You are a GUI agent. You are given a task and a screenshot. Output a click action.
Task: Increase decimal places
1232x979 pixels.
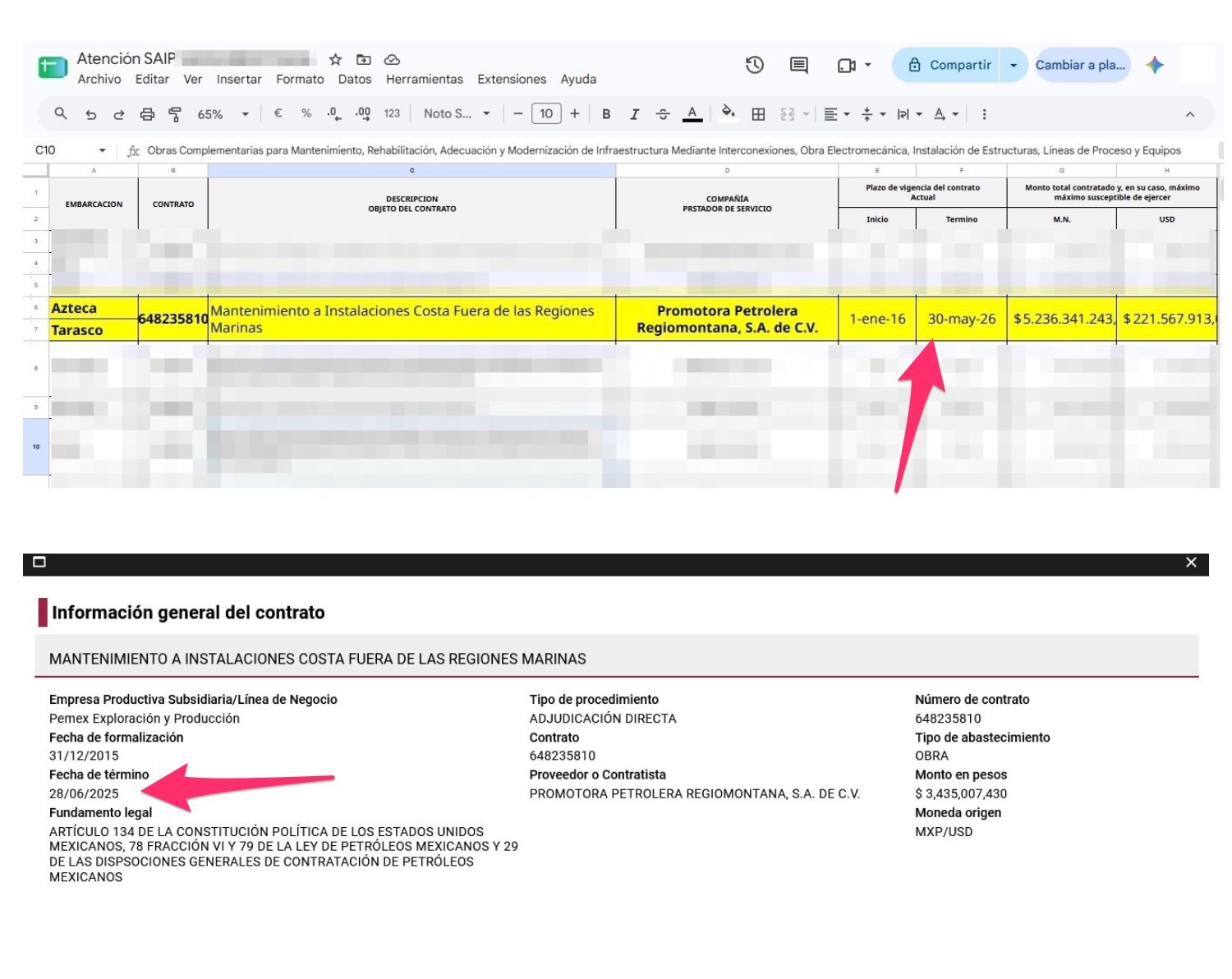[362, 114]
